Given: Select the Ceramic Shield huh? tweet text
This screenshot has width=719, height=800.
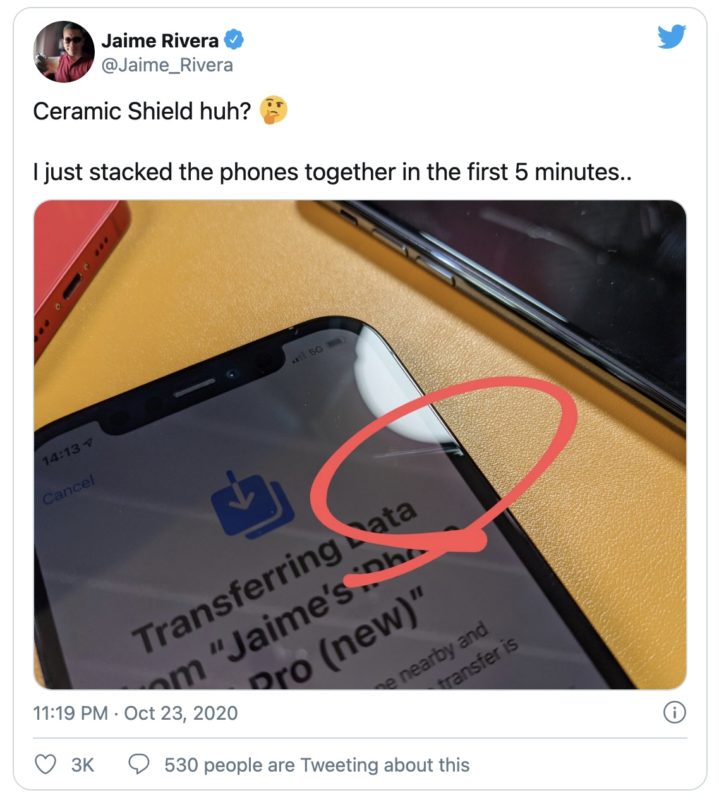Looking at the screenshot, I should pyautogui.click(x=142, y=111).
